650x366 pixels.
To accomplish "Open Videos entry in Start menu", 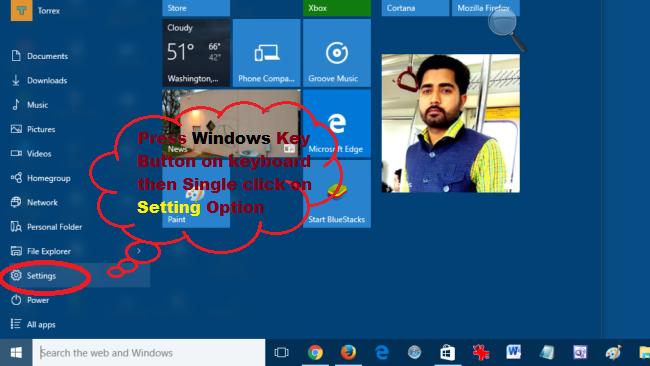I will pyautogui.click(x=31, y=154).
